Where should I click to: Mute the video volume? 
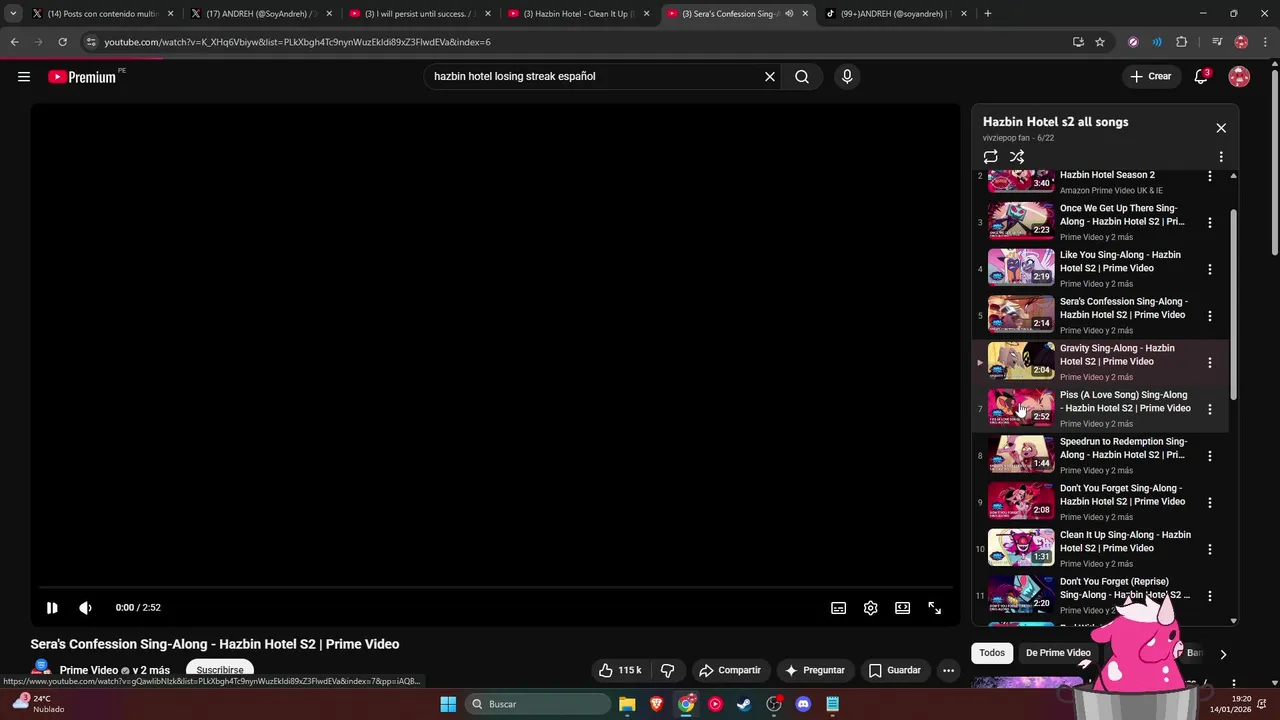coord(86,608)
